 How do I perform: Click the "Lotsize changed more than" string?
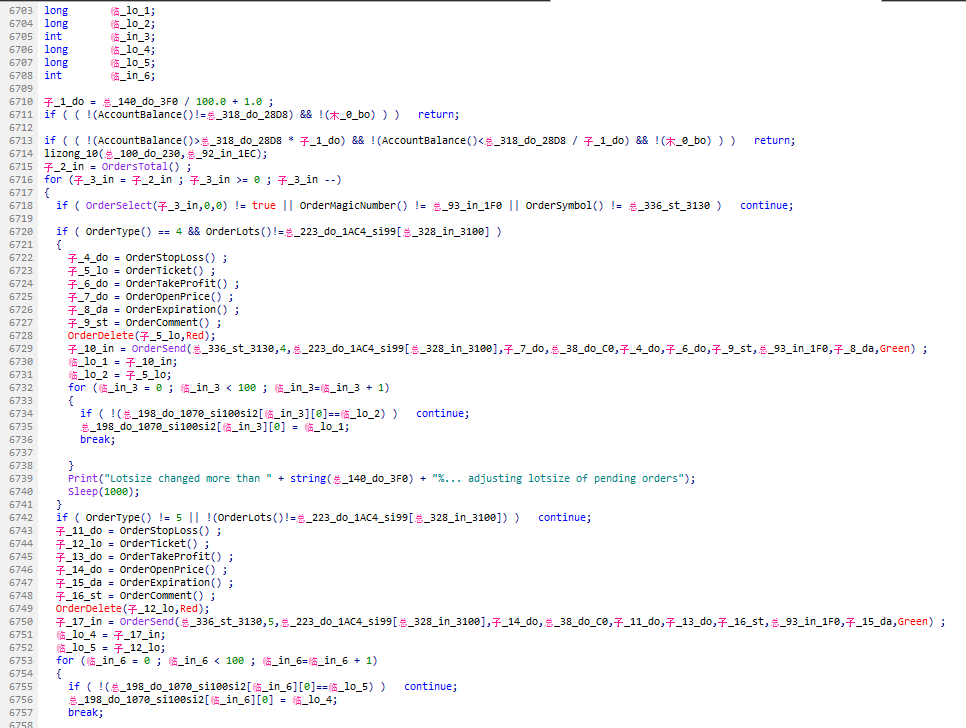[x=188, y=479]
